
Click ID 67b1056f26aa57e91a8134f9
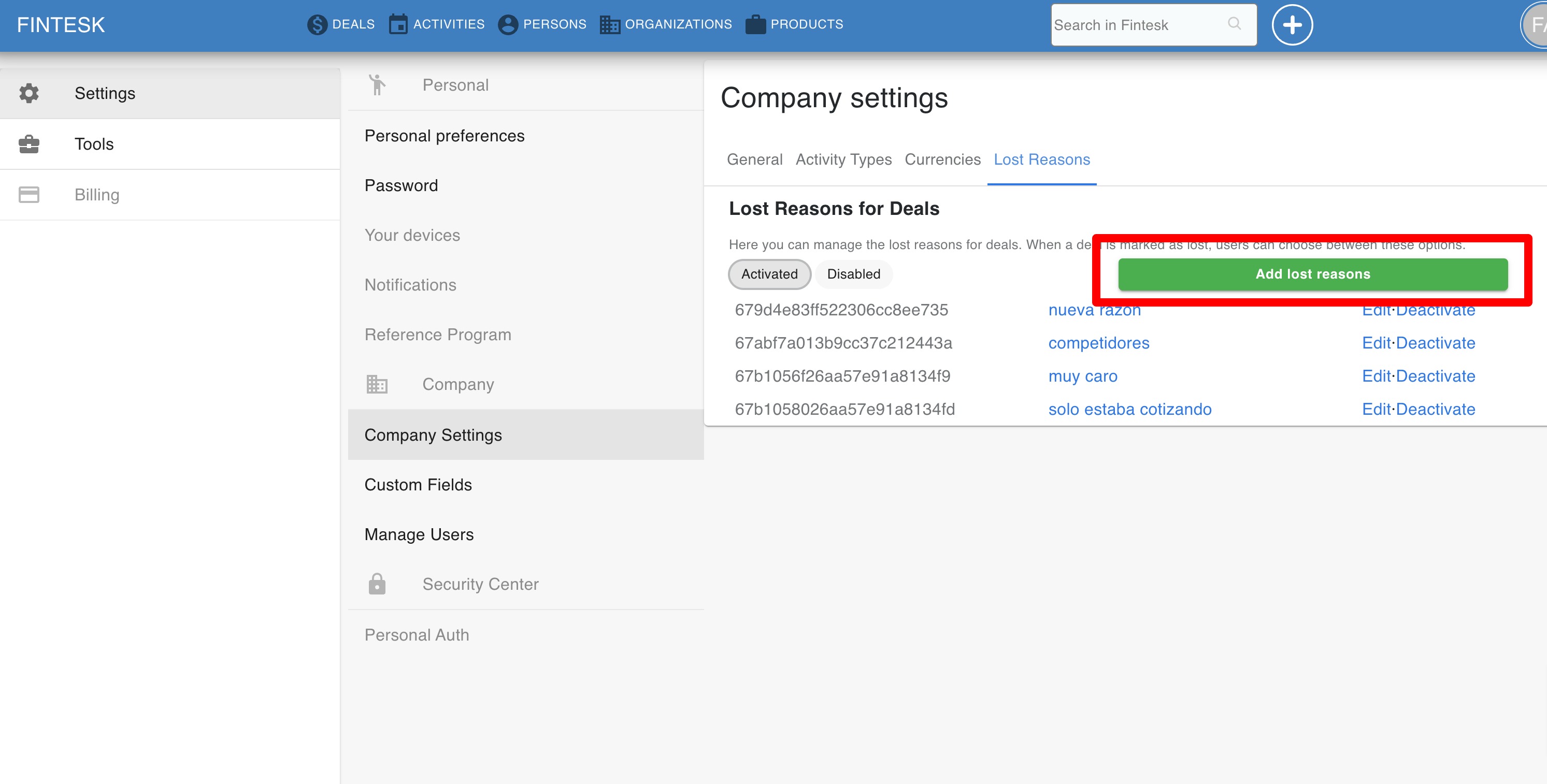pos(842,376)
